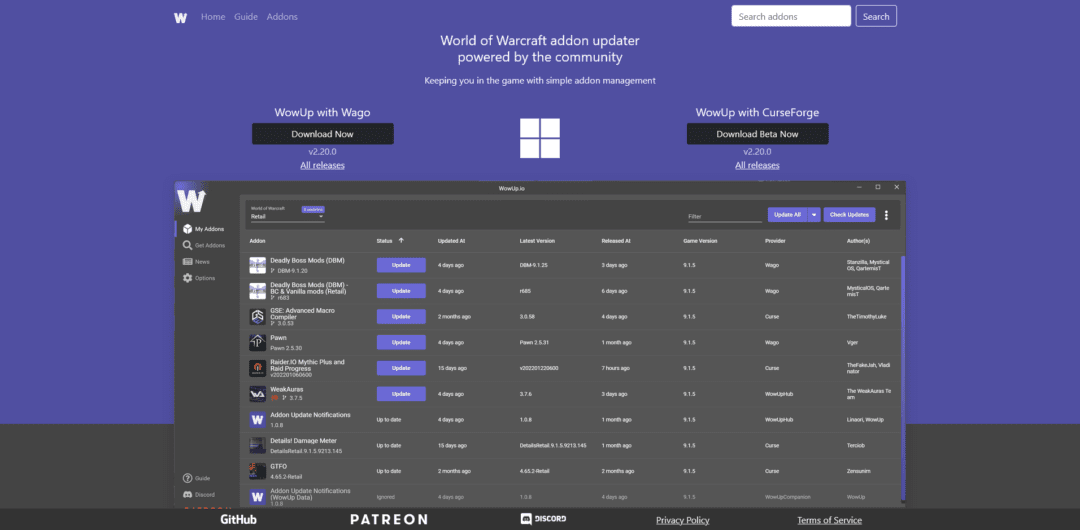Open Options gear in the sidebar
This screenshot has width=1080, height=530.
tap(187, 278)
